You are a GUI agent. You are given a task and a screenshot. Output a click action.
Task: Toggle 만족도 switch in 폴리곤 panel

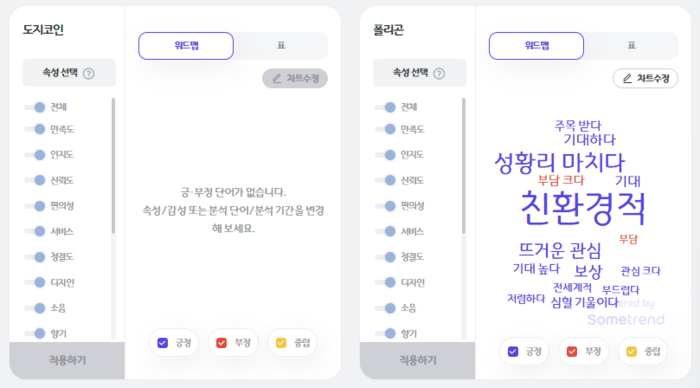click(x=386, y=129)
